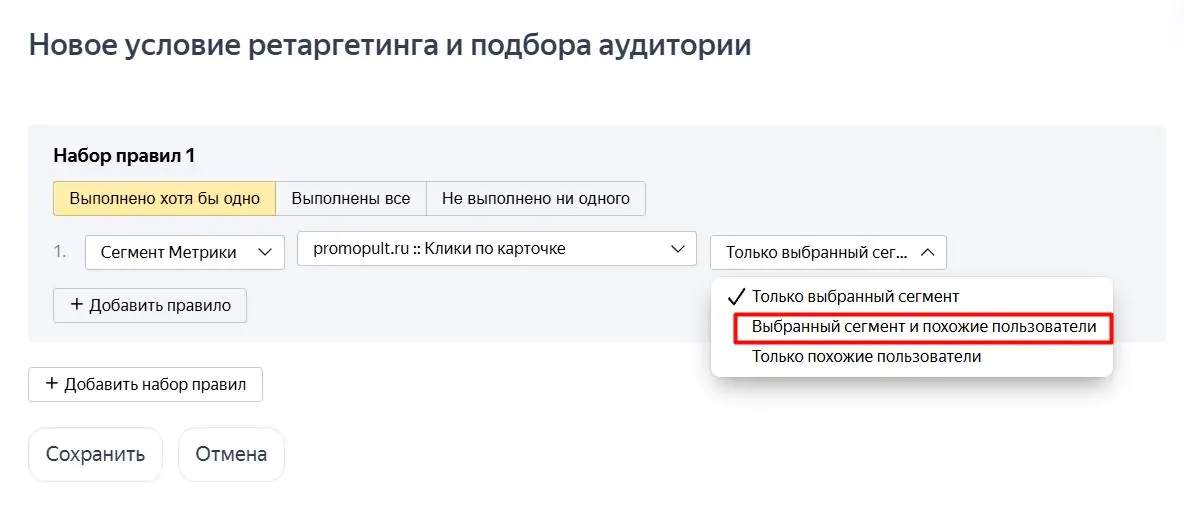Image resolution: width=1184 pixels, height=510 pixels.
Task: Open the promopult.ru :: Клики по карточке dropdown
Action: (497, 249)
